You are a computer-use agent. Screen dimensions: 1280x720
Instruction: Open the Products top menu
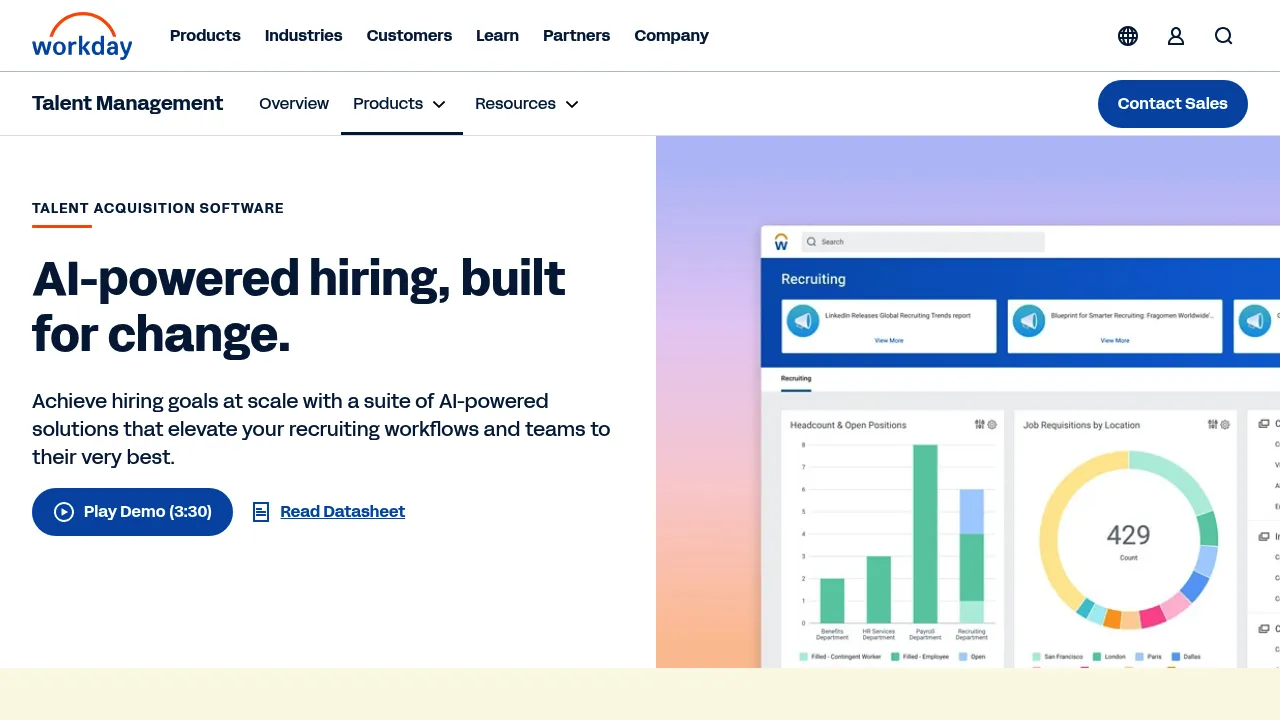(x=205, y=36)
